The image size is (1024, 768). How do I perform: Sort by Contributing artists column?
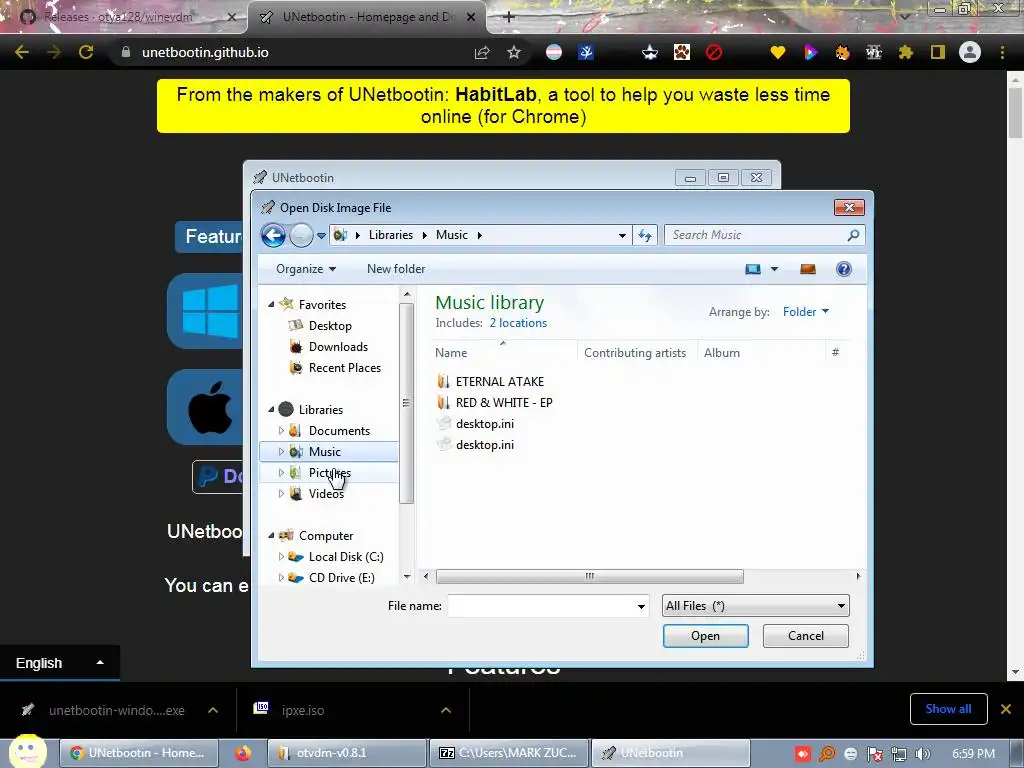point(637,353)
